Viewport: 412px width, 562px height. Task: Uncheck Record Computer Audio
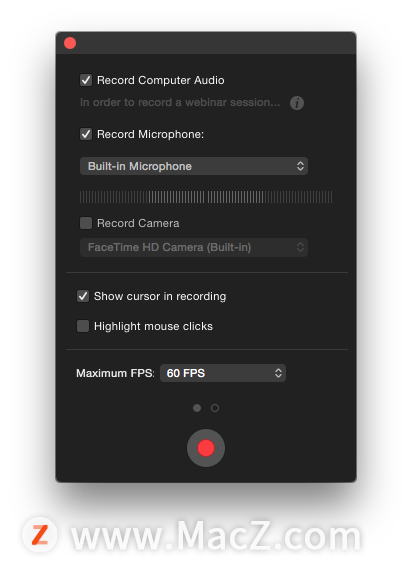pos(86,80)
